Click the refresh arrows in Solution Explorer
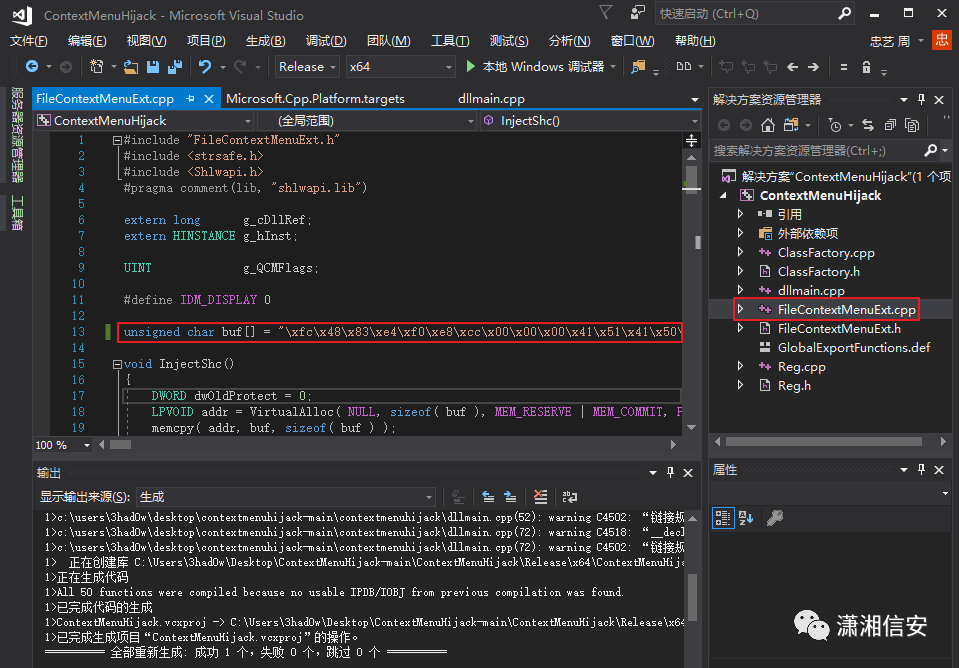 868,125
